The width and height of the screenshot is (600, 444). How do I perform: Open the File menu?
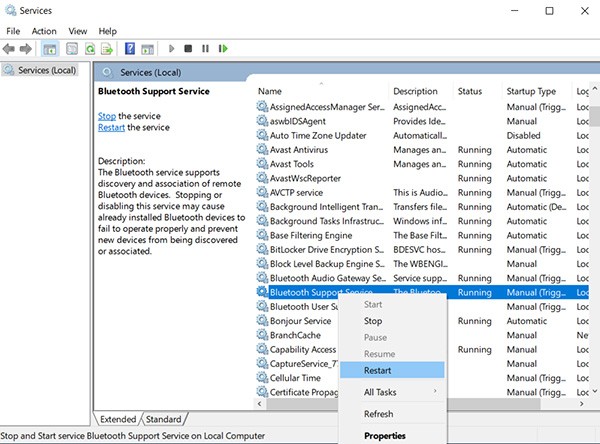(x=13, y=31)
